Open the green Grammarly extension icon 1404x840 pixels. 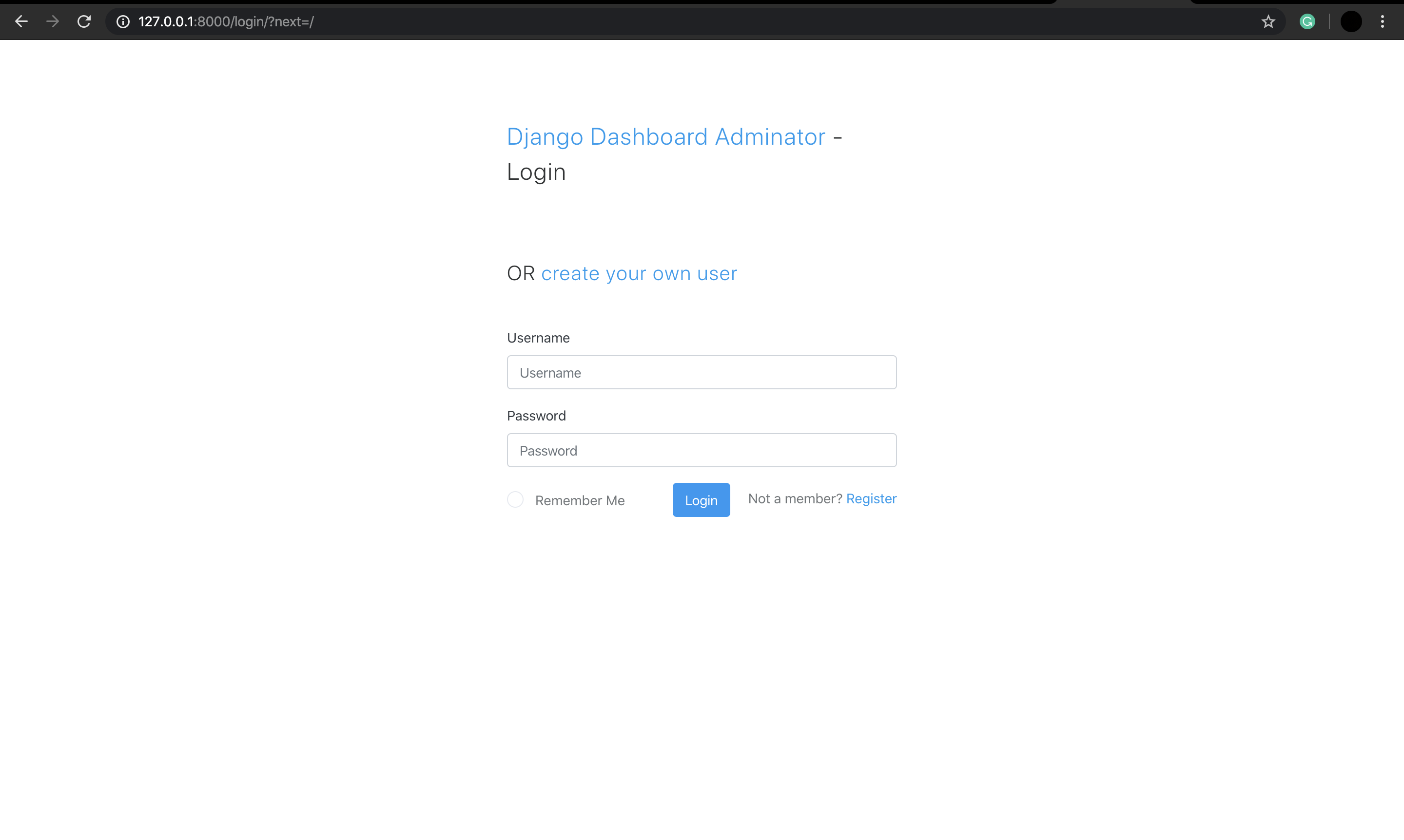point(1307,21)
